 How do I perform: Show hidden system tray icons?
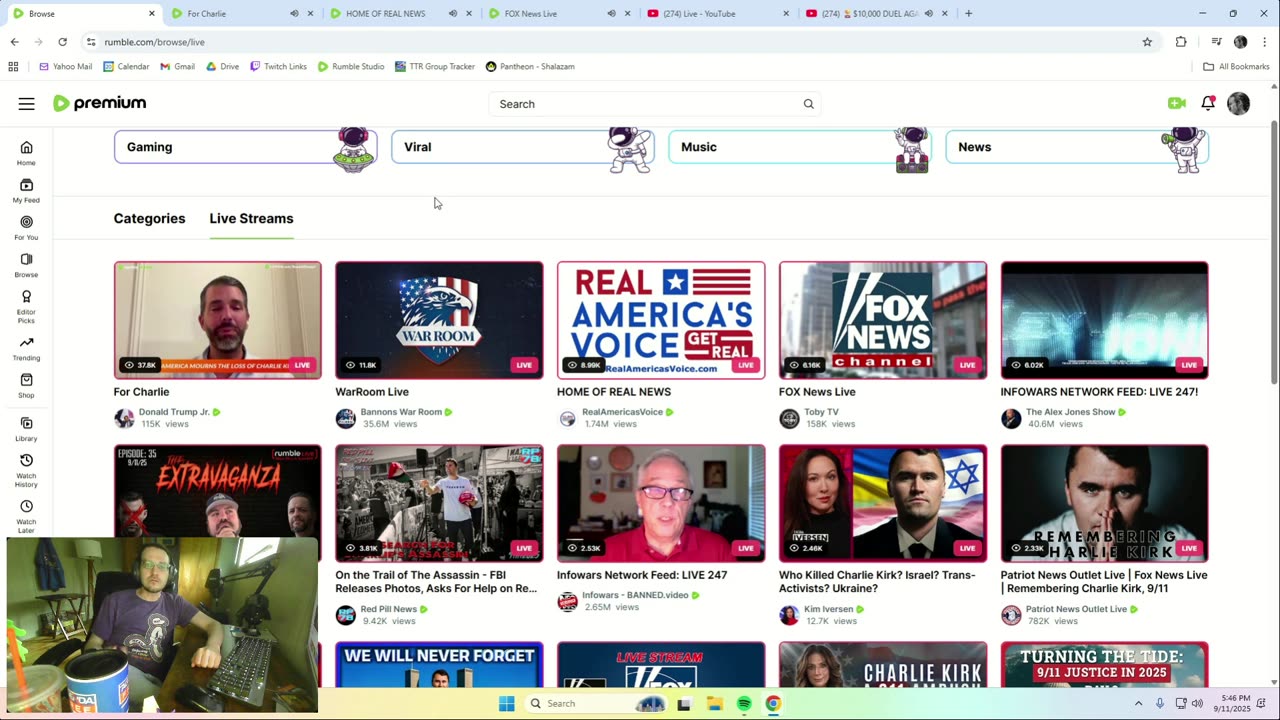click(x=1138, y=703)
